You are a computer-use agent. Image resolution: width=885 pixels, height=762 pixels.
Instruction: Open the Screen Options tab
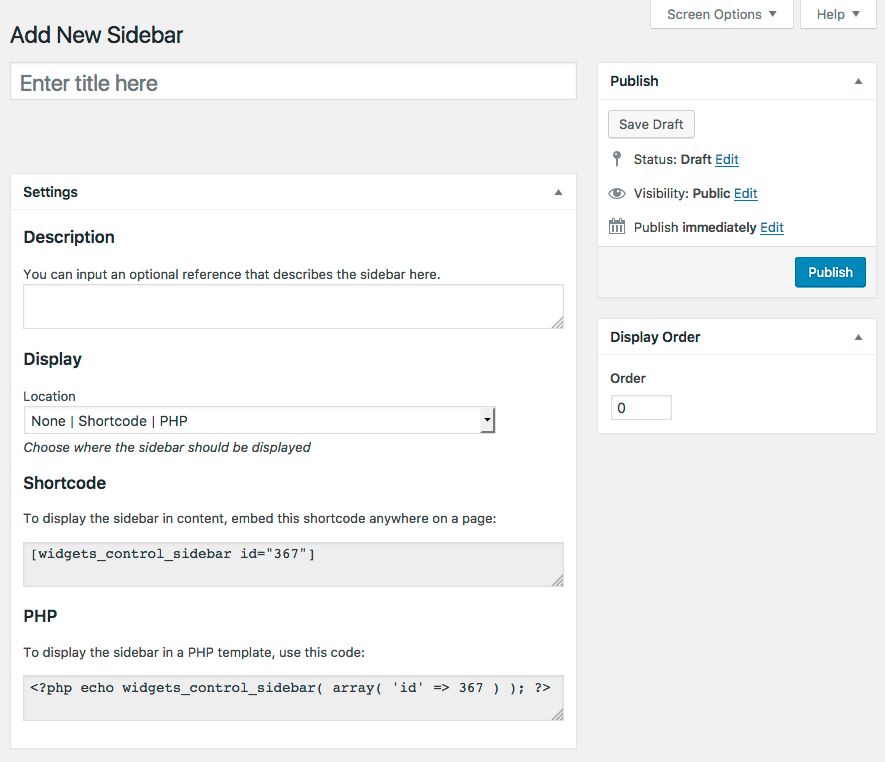(721, 14)
